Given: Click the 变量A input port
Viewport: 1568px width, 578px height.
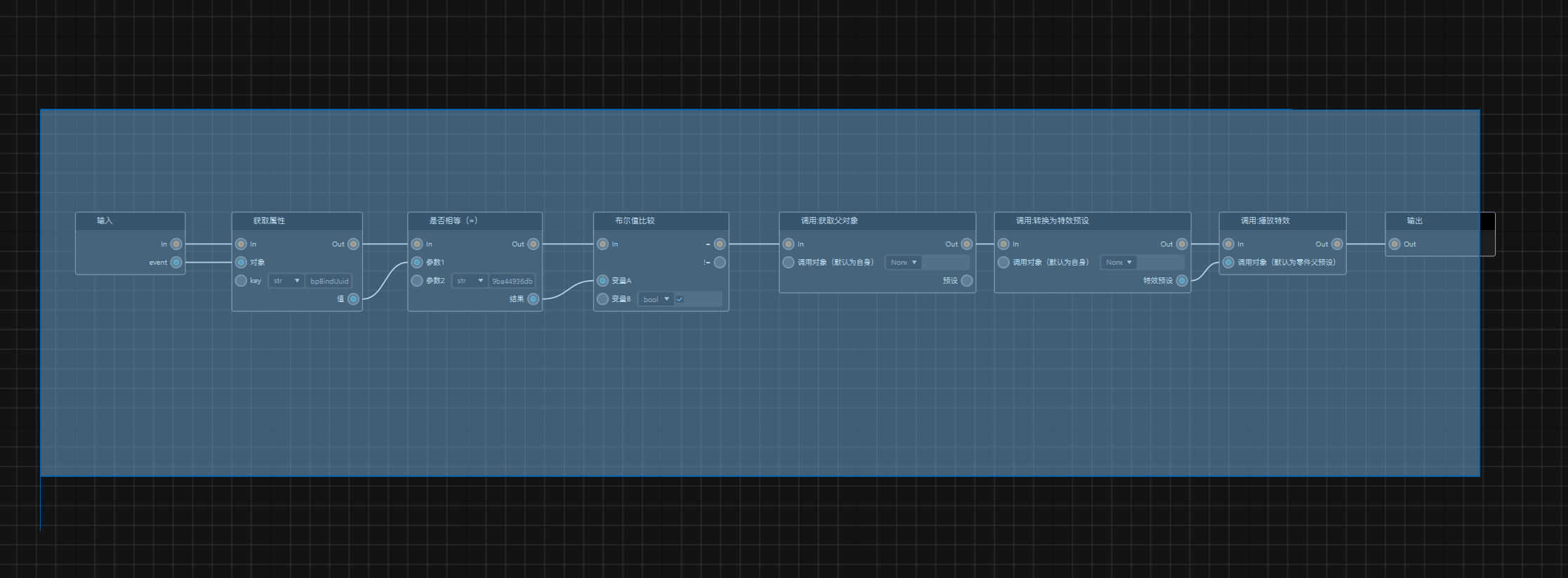Looking at the screenshot, I should [x=603, y=280].
